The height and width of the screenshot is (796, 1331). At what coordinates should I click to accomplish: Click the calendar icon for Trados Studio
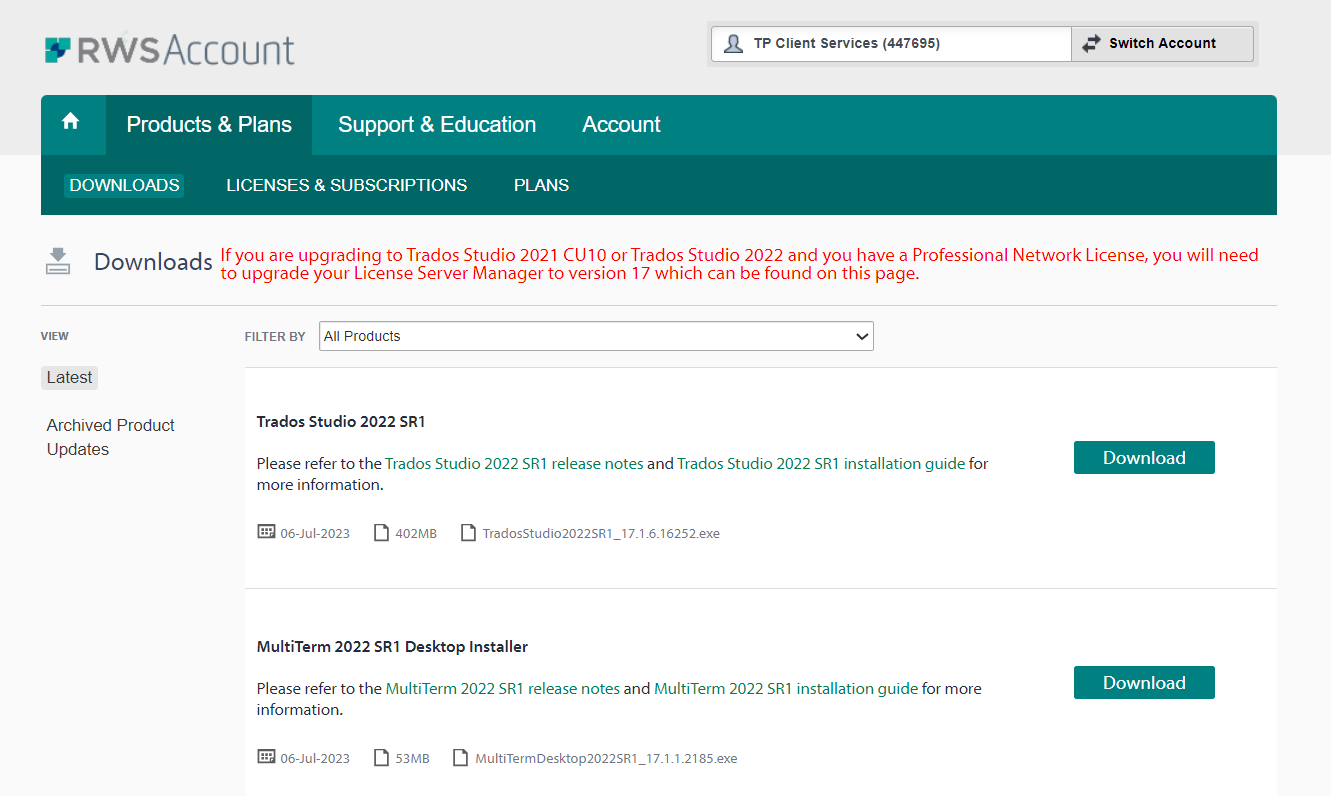(x=266, y=532)
